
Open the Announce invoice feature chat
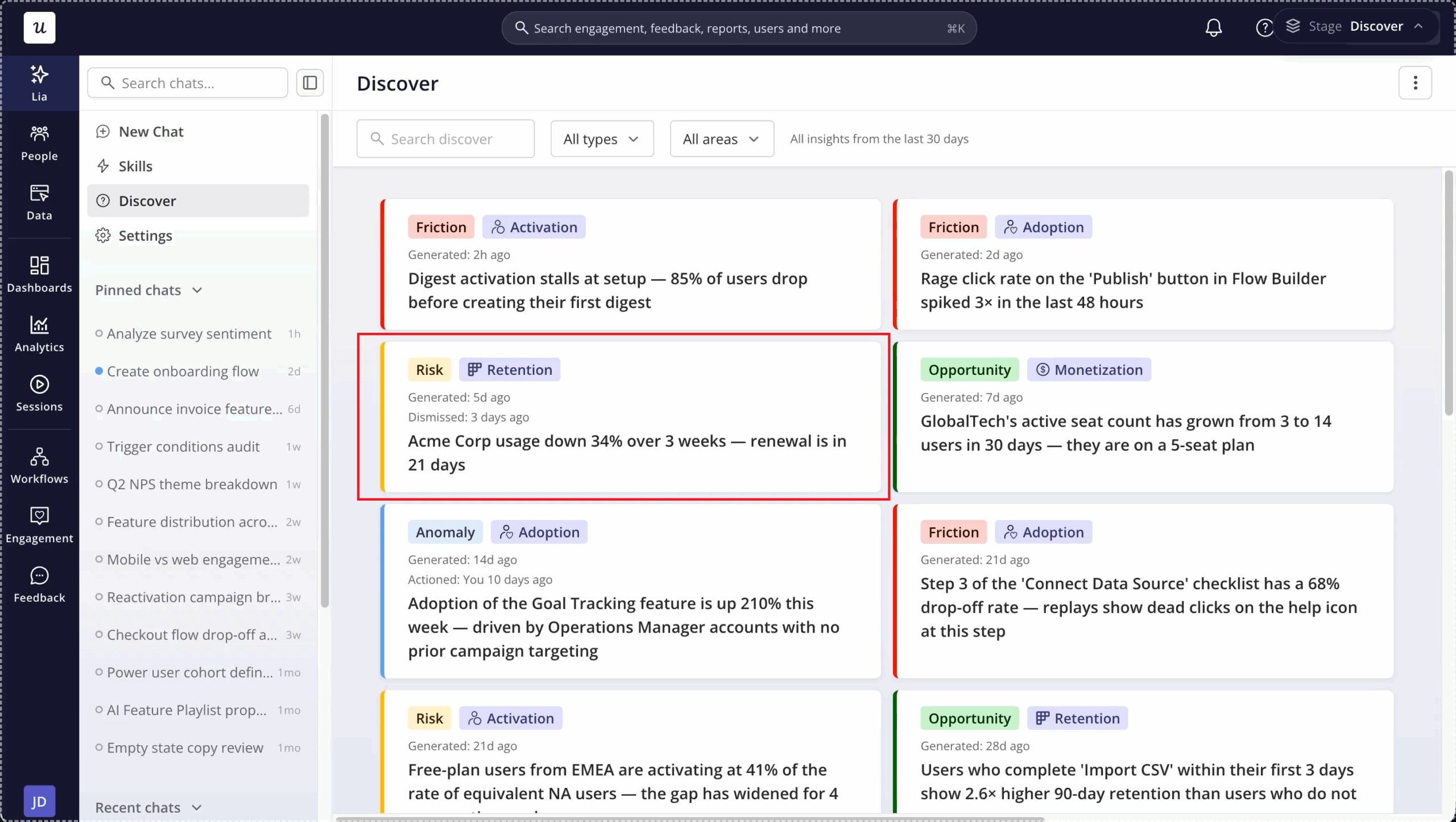pos(198,409)
